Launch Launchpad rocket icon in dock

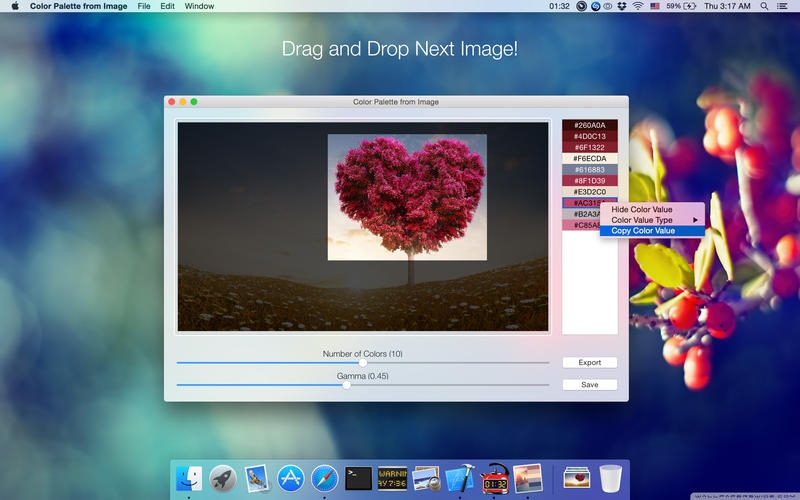pyautogui.click(x=222, y=478)
